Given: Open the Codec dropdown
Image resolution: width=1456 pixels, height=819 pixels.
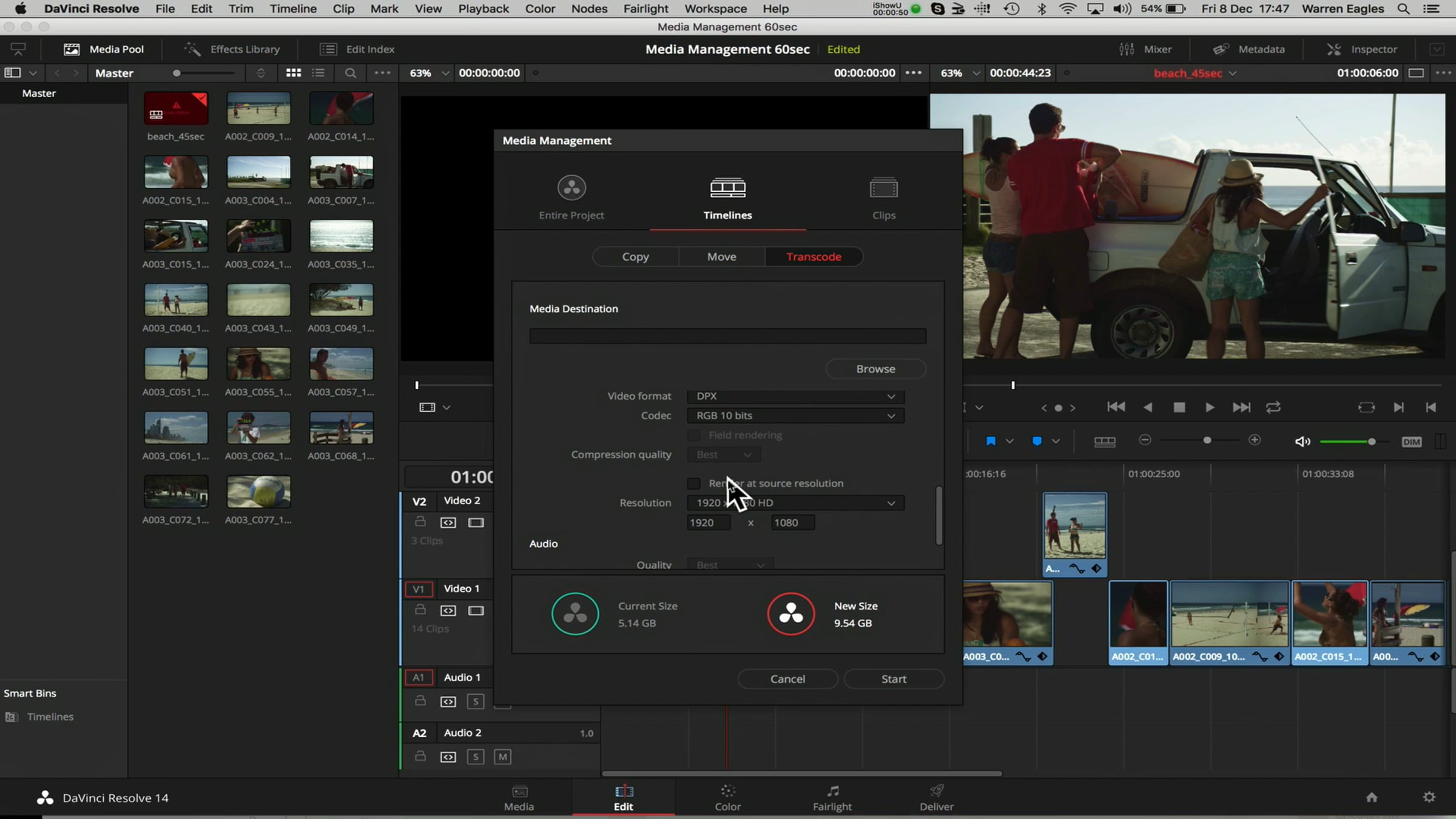Looking at the screenshot, I should click(x=795, y=416).
